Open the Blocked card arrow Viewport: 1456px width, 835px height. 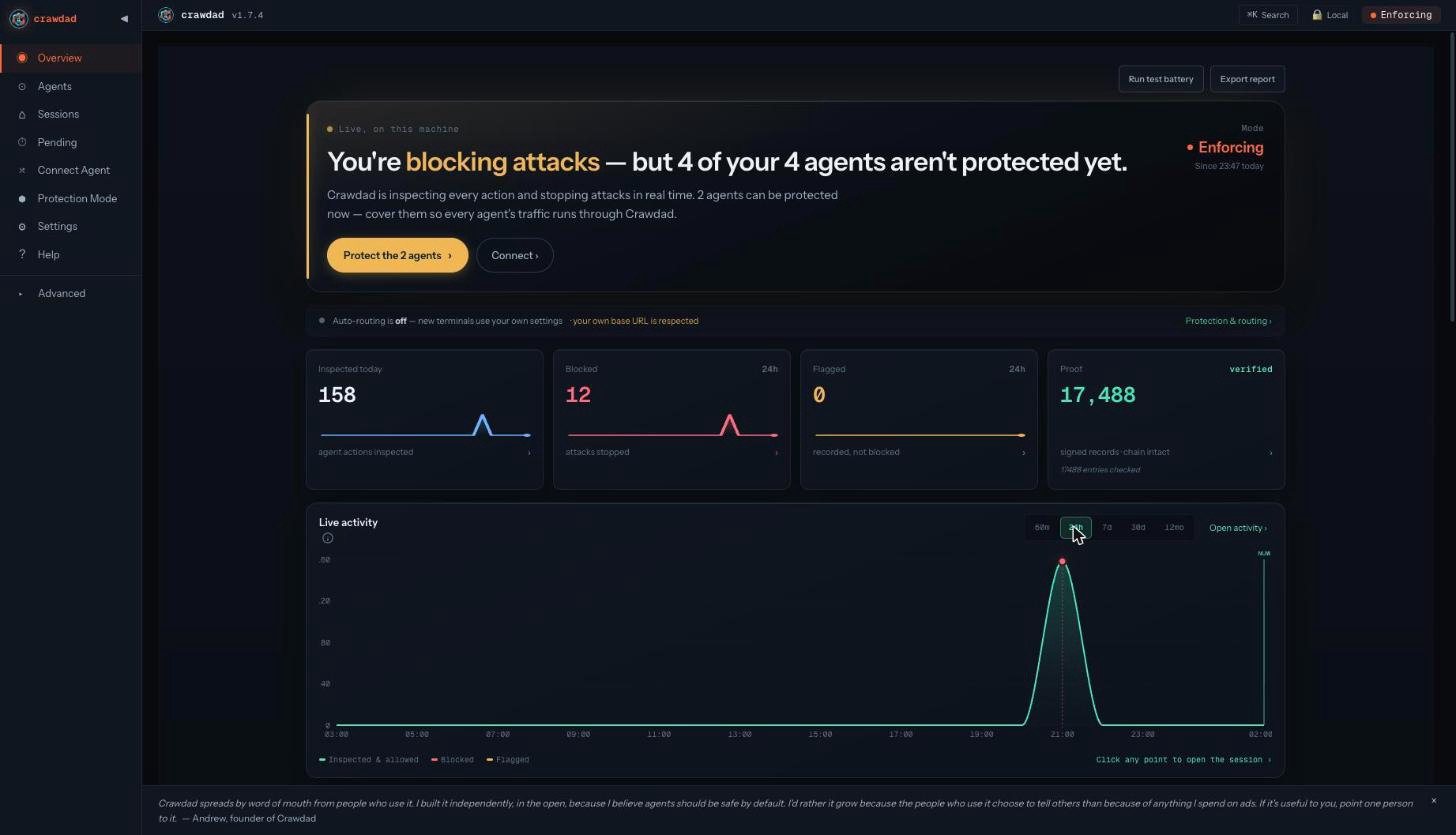pos(776,453)
